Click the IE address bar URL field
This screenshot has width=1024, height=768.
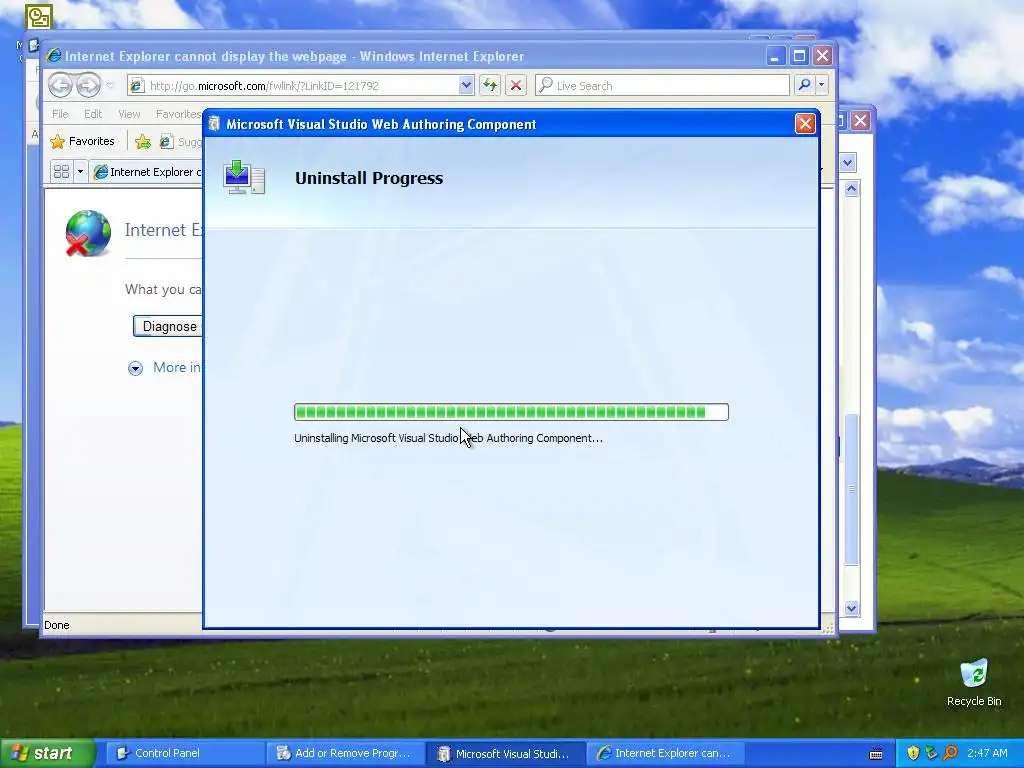(x=300, y=86)
